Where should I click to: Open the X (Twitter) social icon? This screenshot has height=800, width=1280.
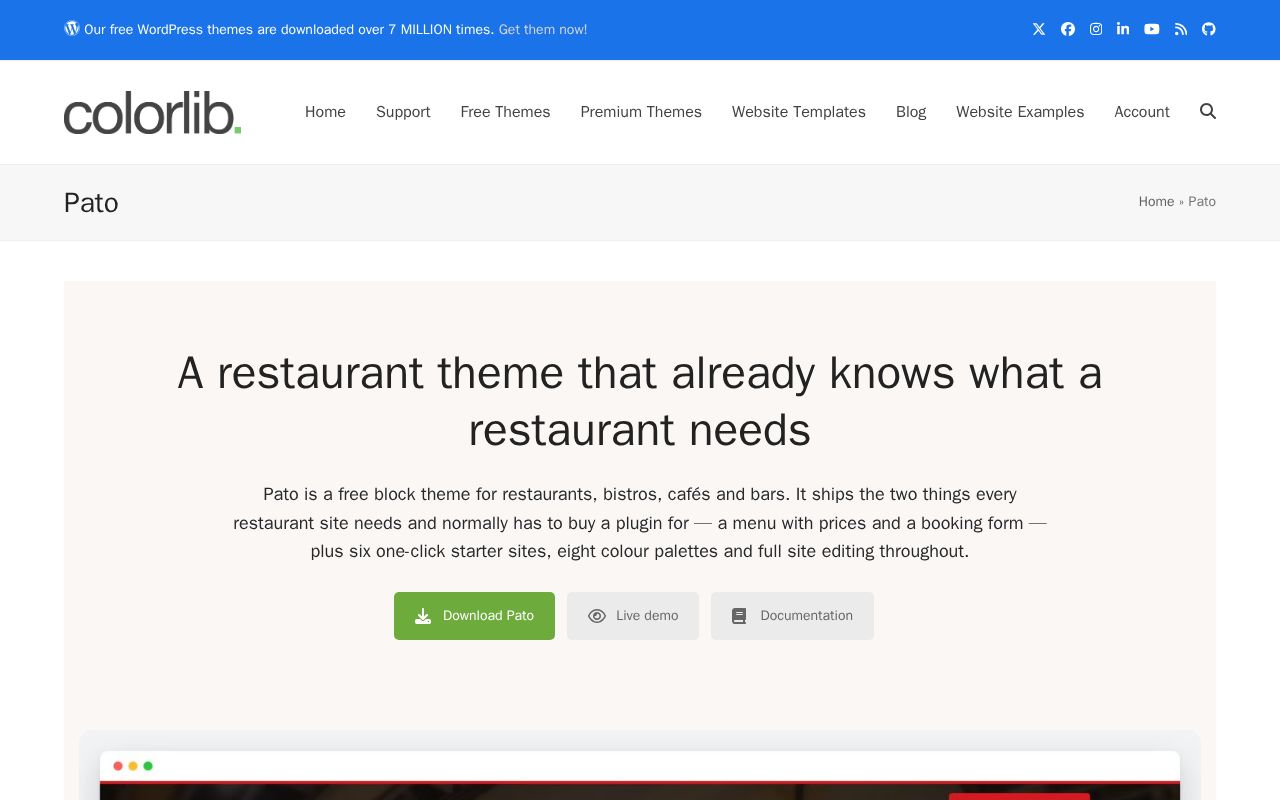(x=1039, y=29)
